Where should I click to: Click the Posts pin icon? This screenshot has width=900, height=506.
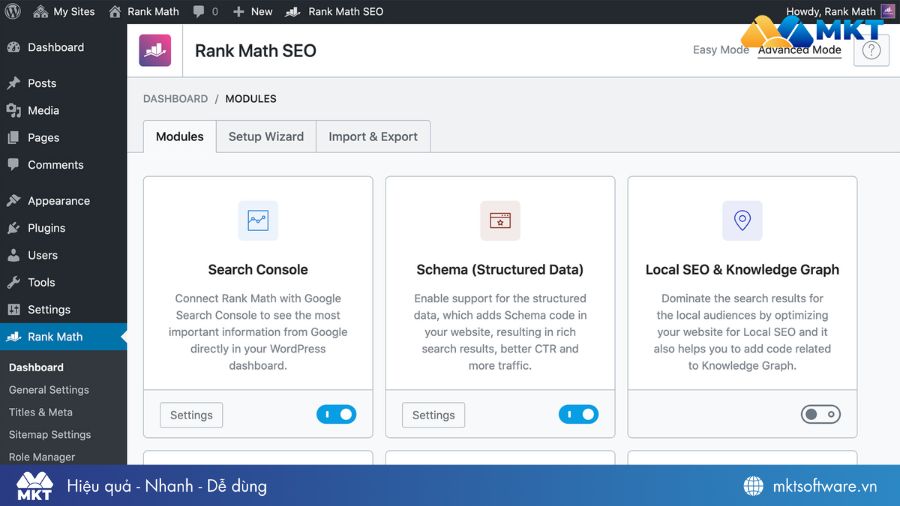pyautogui.click(x=14, y=83)
